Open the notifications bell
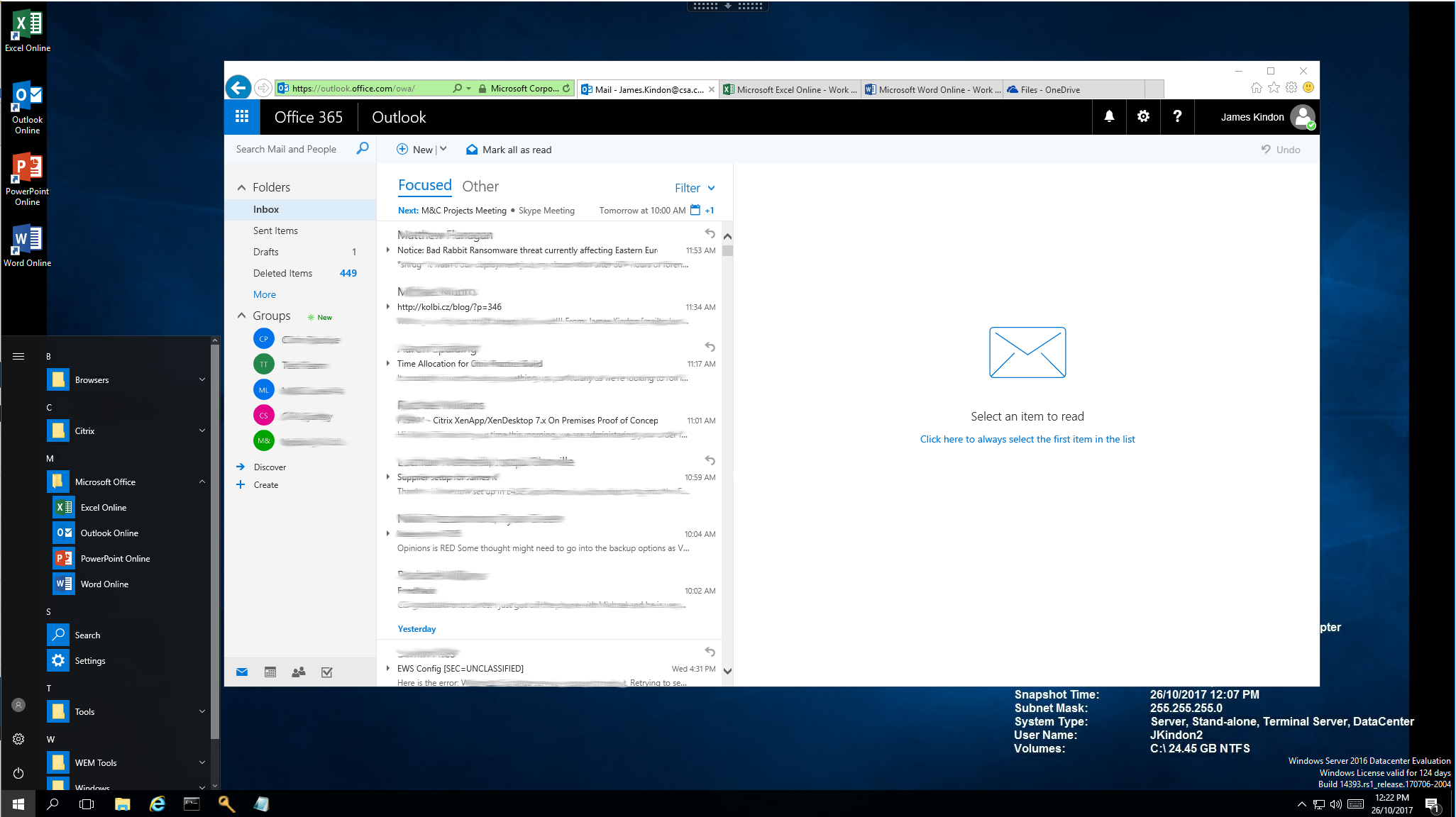The image size is (1456, 817). click(1109, 117)
